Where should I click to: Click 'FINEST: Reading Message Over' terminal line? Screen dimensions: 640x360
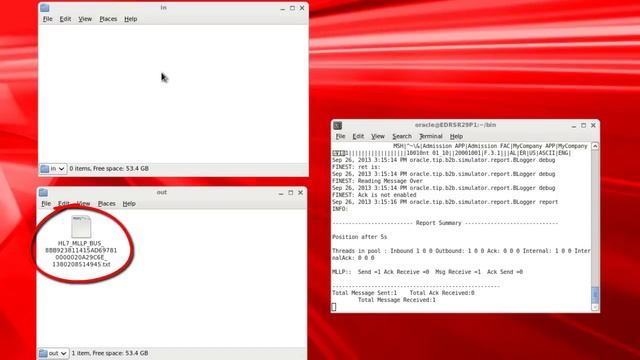(x=378, y=181)
